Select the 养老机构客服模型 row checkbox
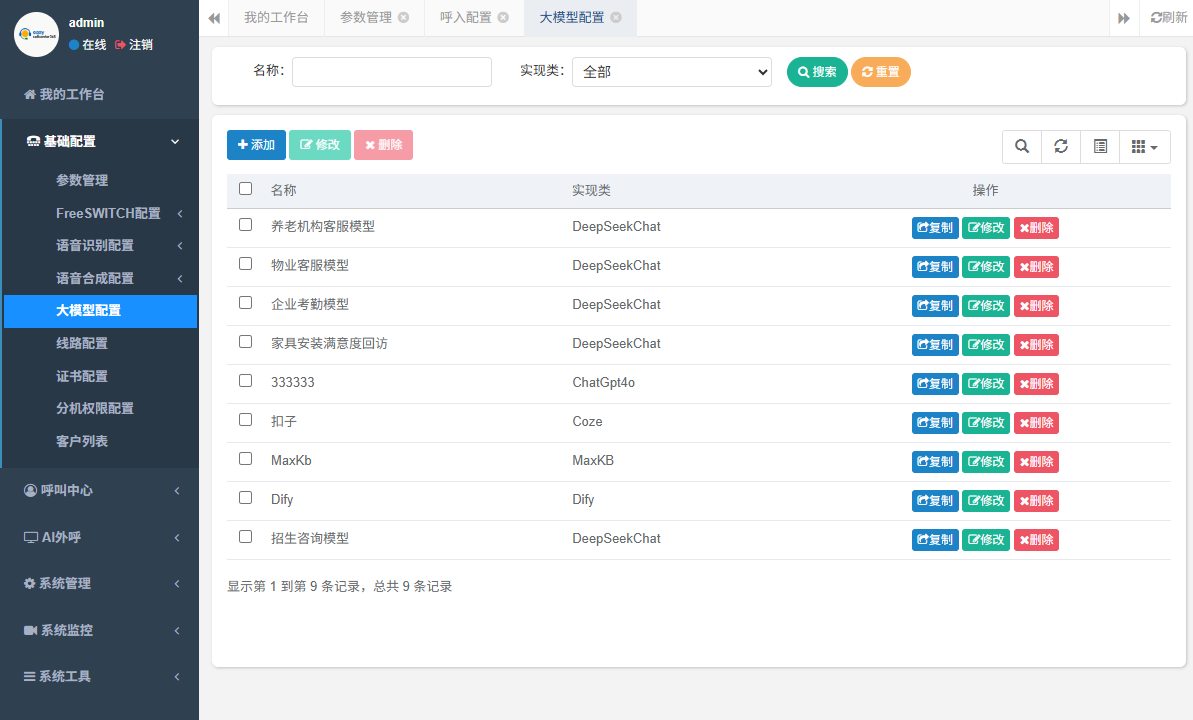Image resolution: width=1193 pixels, height=720 pixels. coord(246,225)
